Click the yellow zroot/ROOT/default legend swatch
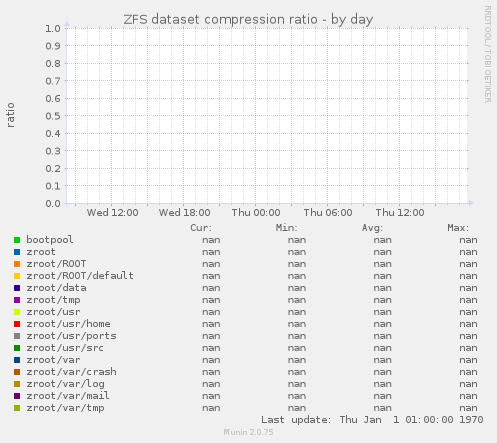The height and width of the screenshot is (443, 497). point(17,276)
